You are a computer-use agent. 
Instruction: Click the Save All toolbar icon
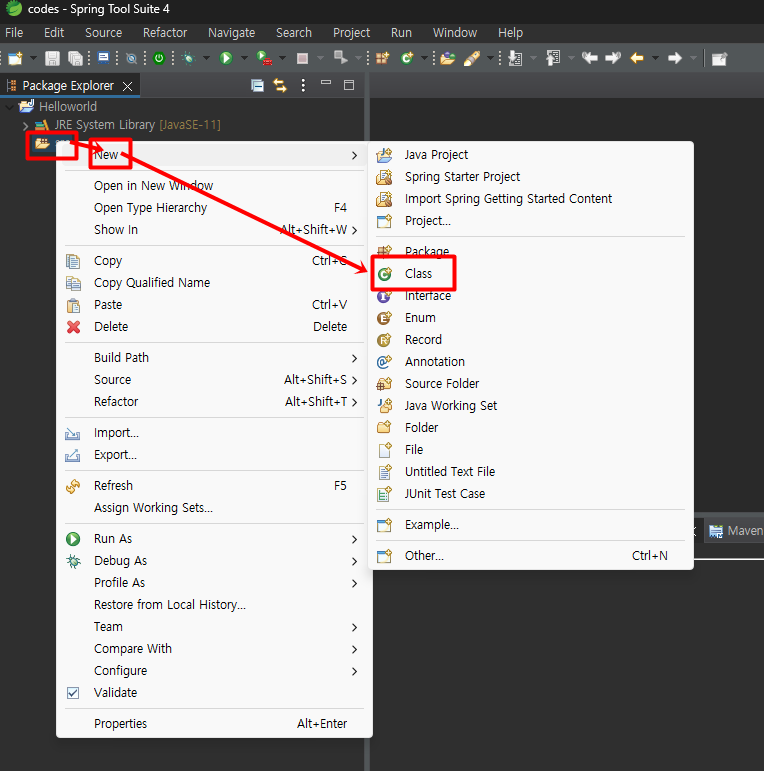[x=75, y=59]
